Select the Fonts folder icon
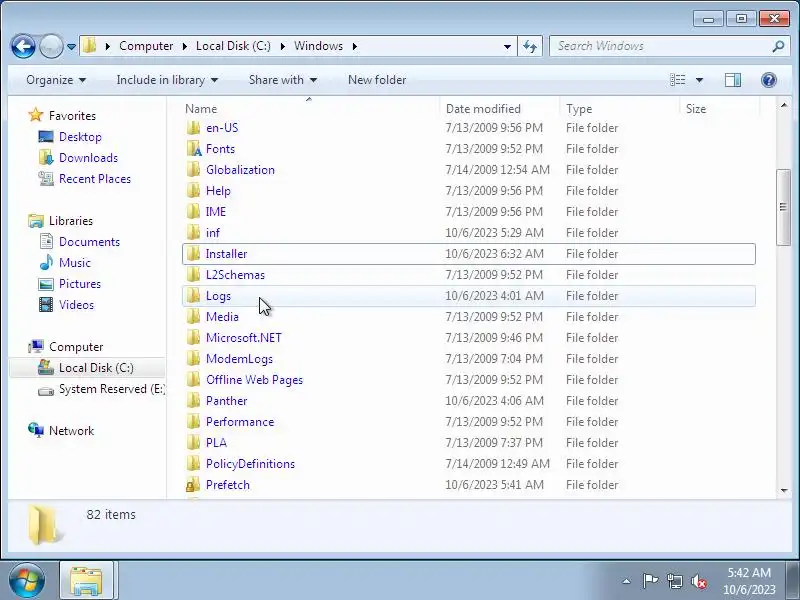The width and height of the screenshot is (800, 600). click(x=193, y=148)
